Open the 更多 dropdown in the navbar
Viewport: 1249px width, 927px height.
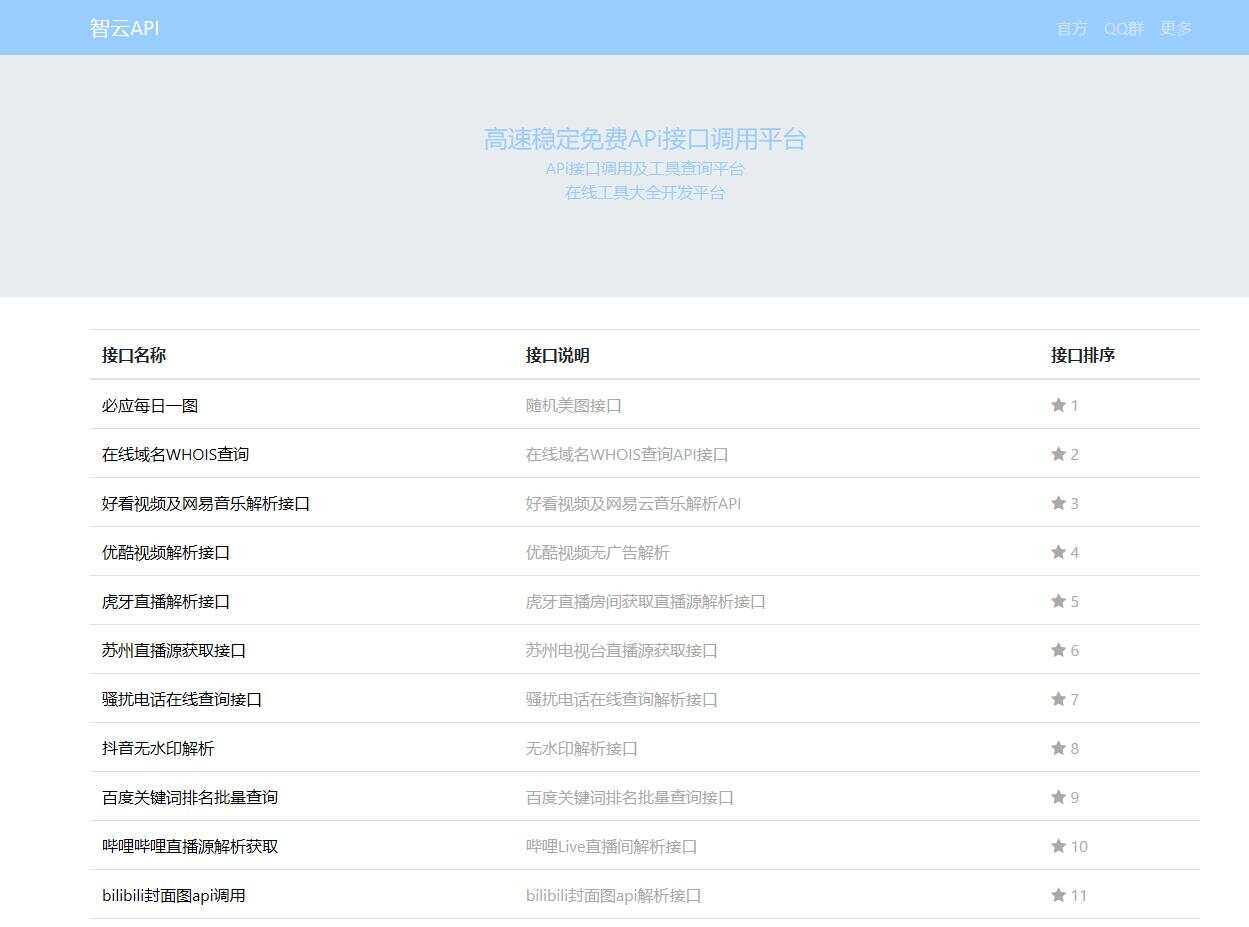(1175, 28)
